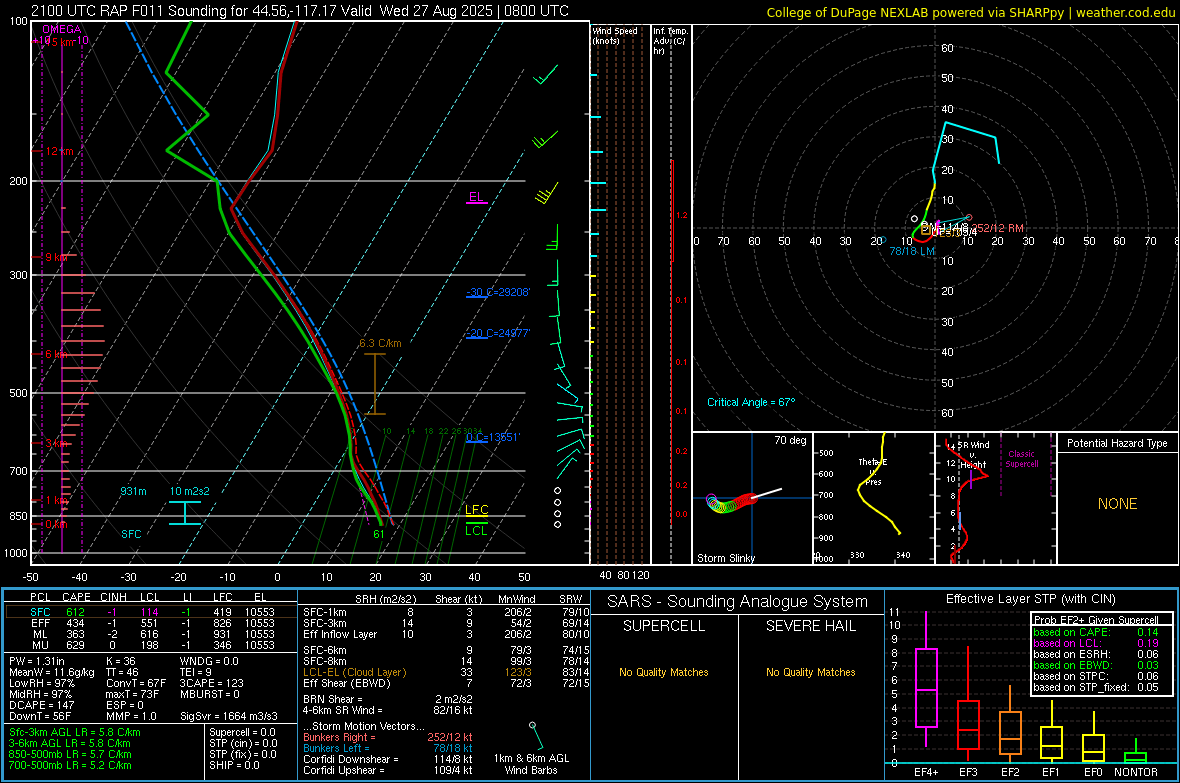Click the 'Prob EF2+ Given Supercell' header

1096,620
